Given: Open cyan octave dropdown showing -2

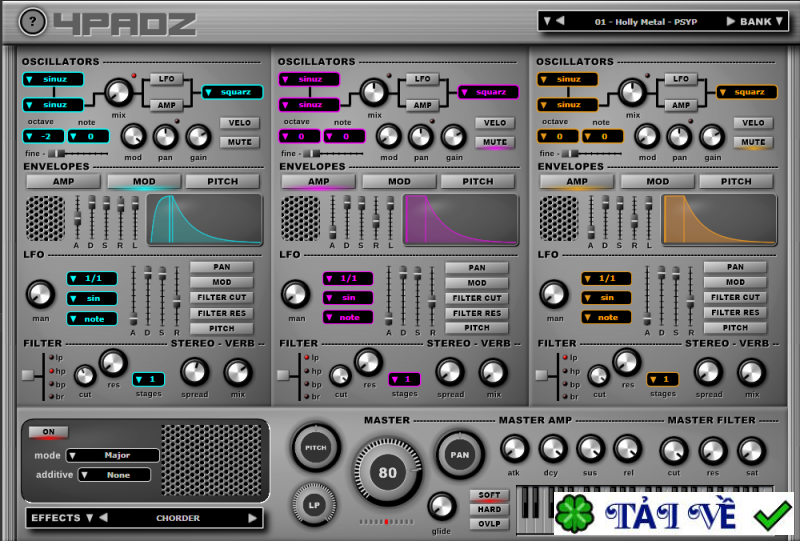Looking at the screenshot, I should pos(43,136).
